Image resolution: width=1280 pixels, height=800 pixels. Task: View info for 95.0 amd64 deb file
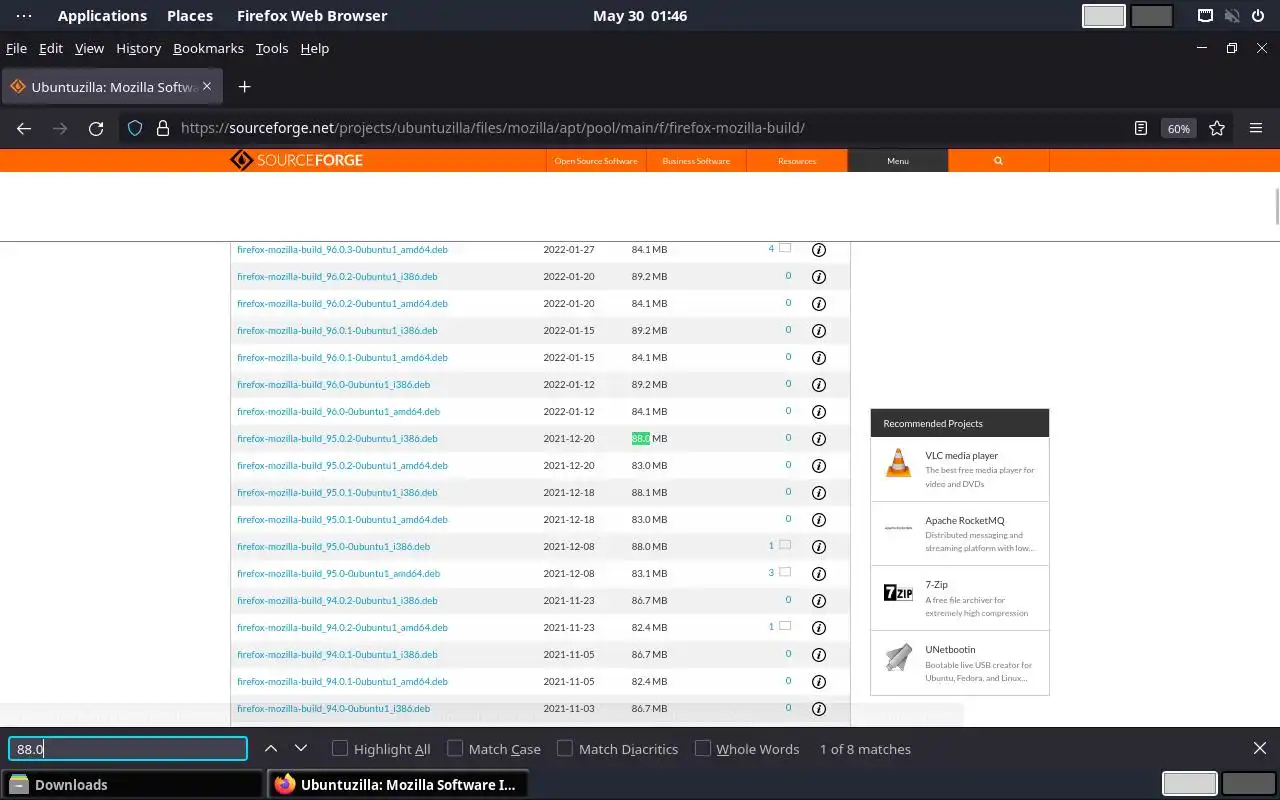(x=818, y=574)
